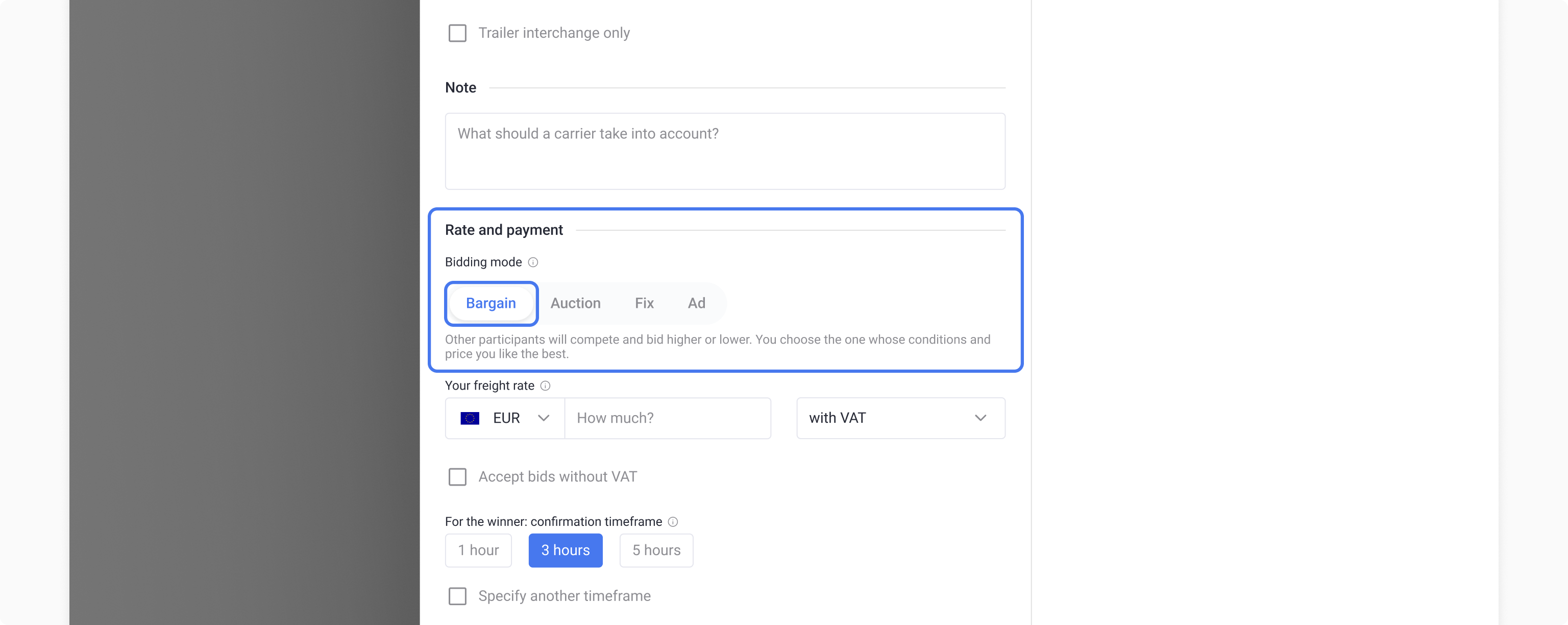
Task: Select the Bargain bidding mode
Action: (491, 303)
